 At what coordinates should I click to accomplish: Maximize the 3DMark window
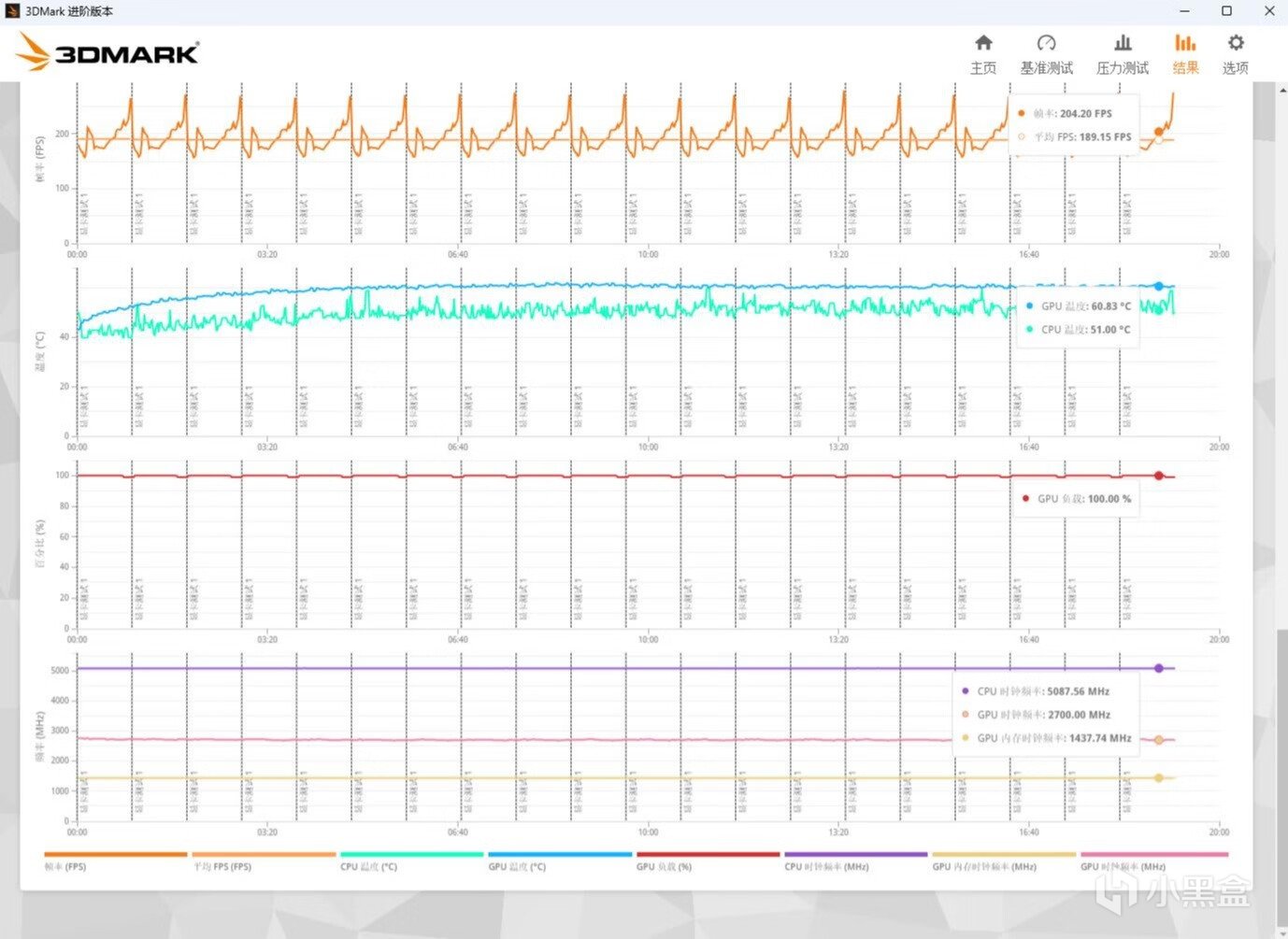[x=1227, y=11]
